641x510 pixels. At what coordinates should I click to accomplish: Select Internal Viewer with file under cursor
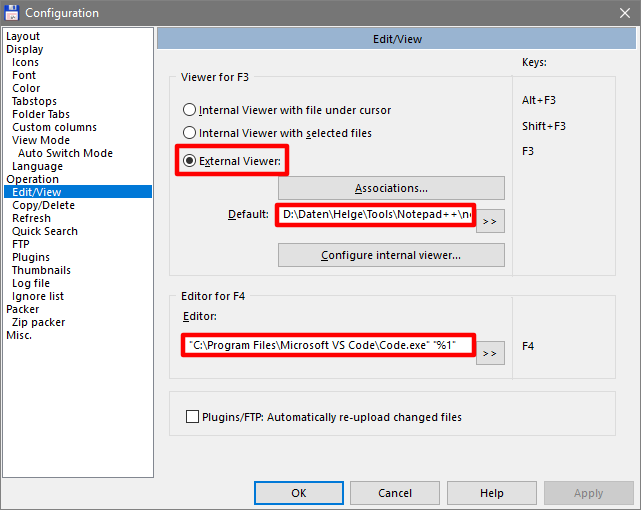point(190,110)
